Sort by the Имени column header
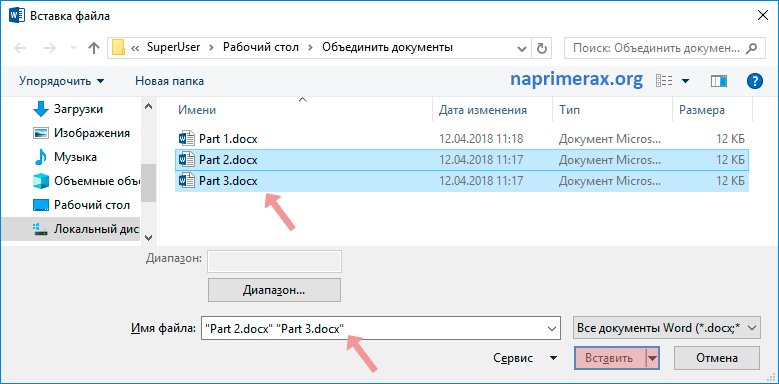 (197, 110)
